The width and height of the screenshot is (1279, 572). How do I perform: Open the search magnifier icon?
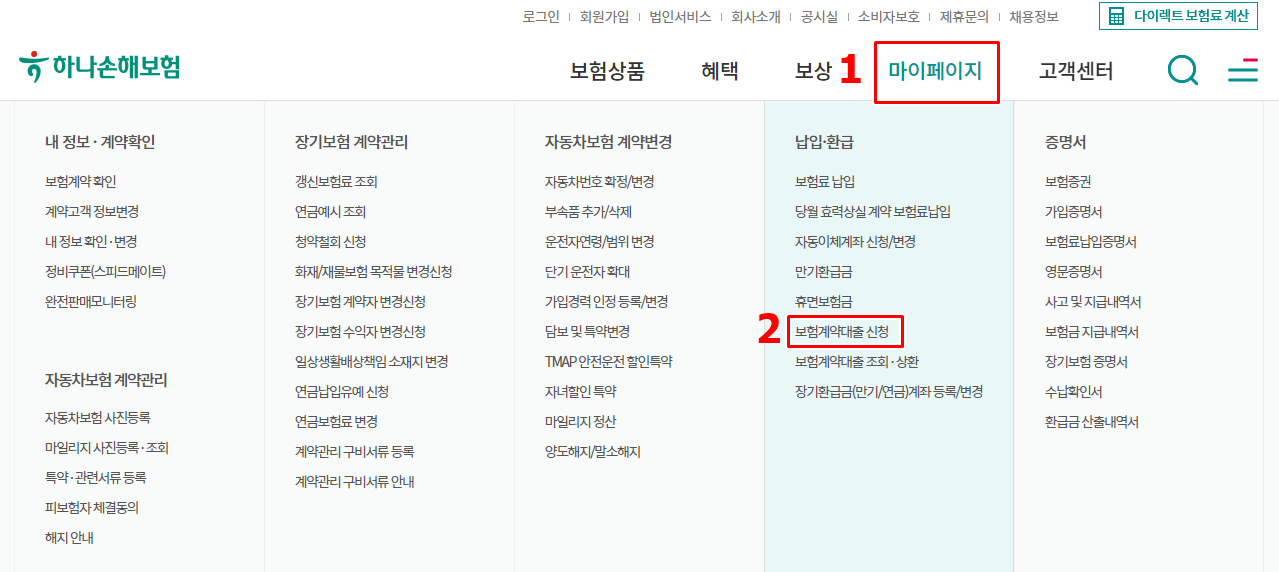click(x=1183, y=70)
